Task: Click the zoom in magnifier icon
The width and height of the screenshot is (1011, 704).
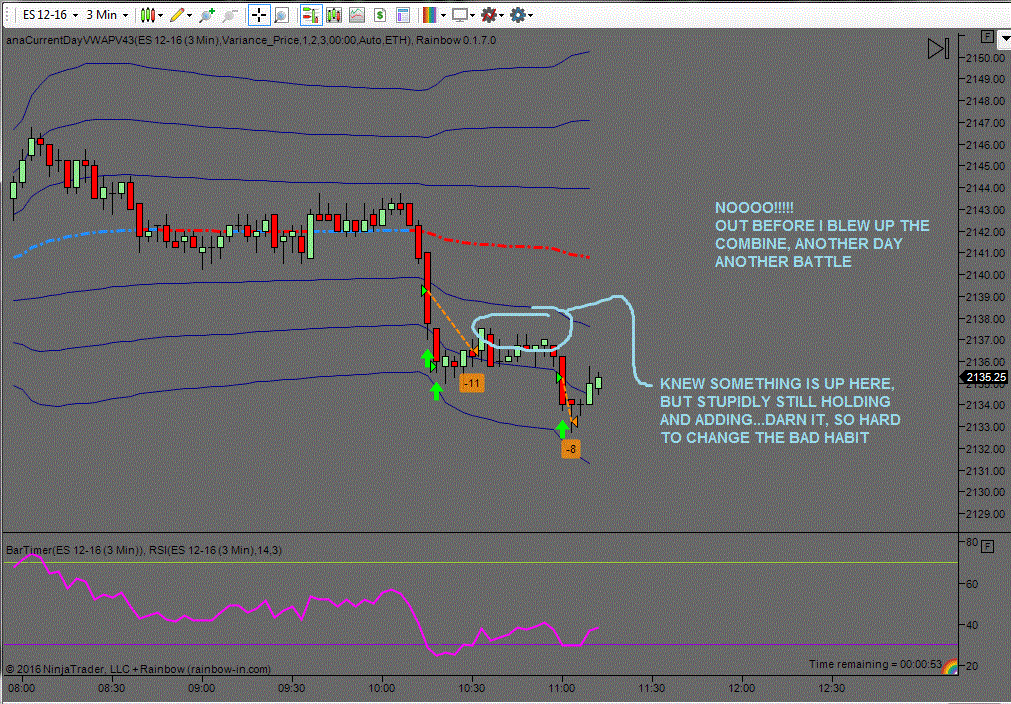Action: 207,14
